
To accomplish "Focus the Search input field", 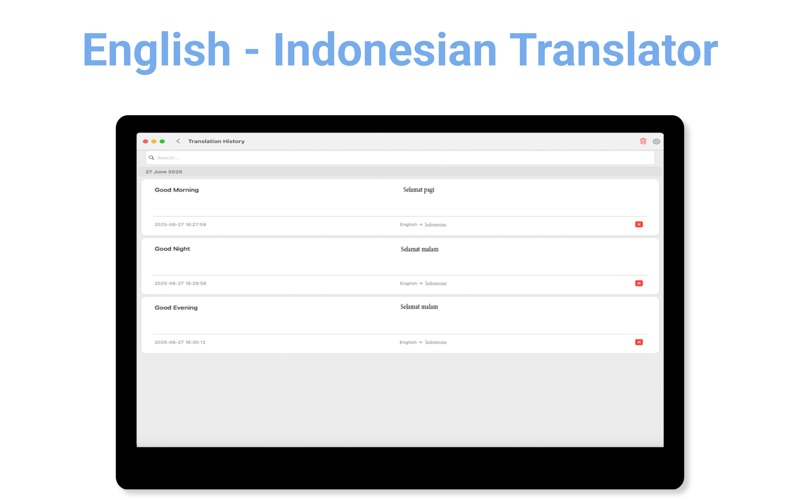I will point(400,158).
